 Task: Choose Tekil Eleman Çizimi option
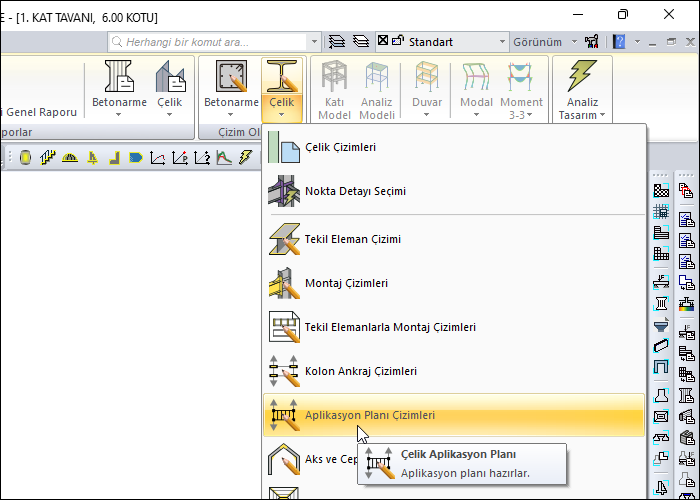[454, 239]
